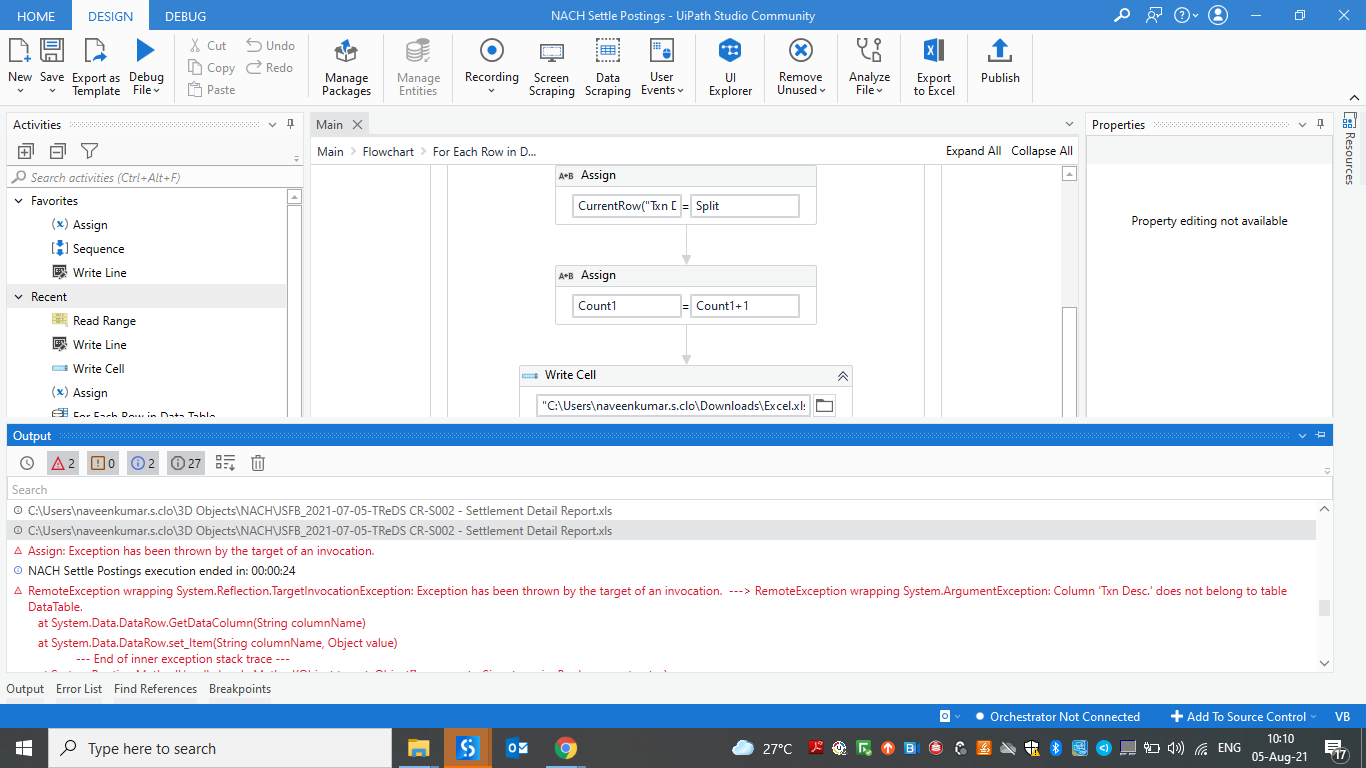
Task: Click the Analyze File stethoscope icon
Action: tap(869, 51)
